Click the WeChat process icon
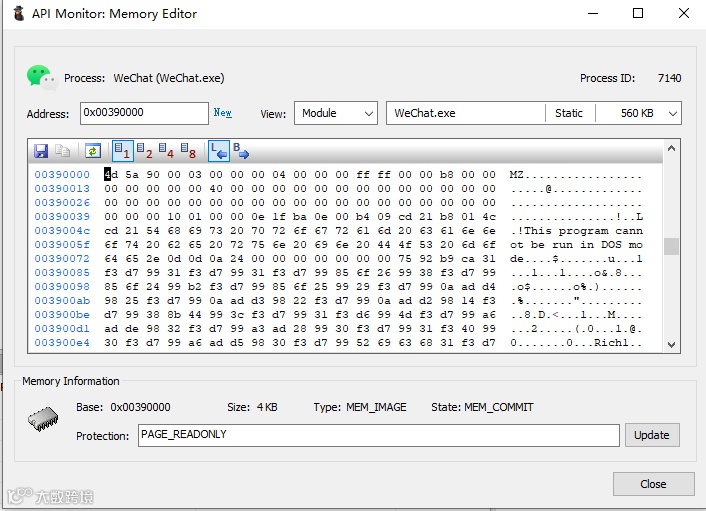 41,77
